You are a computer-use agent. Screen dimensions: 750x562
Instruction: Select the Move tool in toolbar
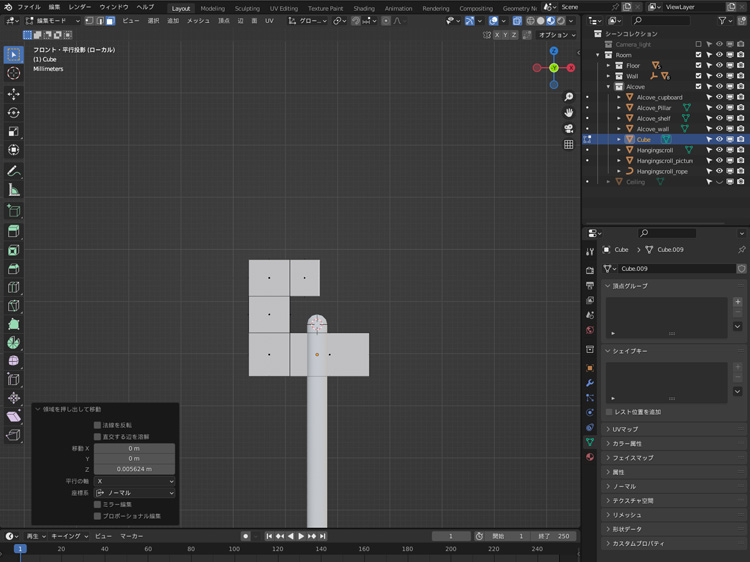click(14, 93)
